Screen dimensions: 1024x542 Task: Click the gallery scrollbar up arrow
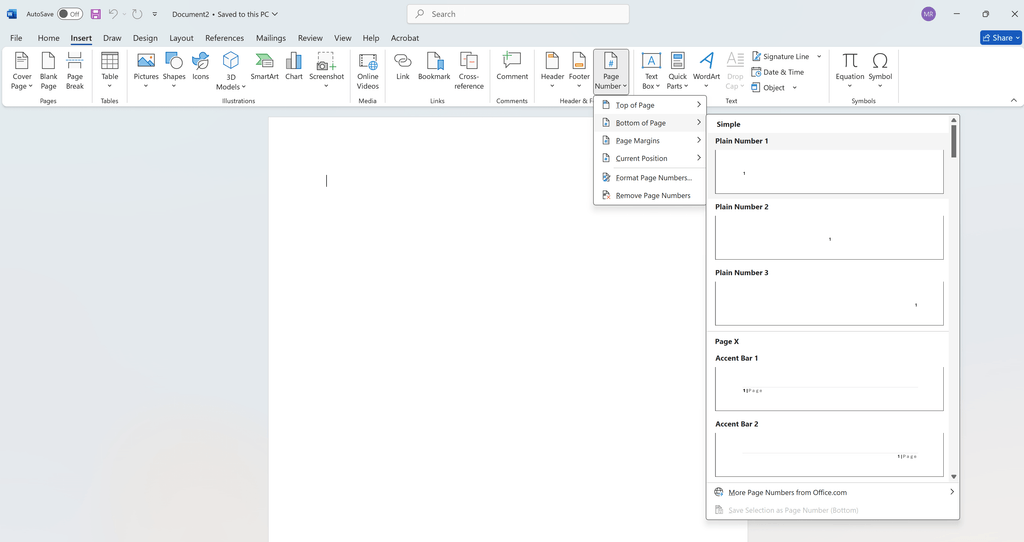point(953,120)
